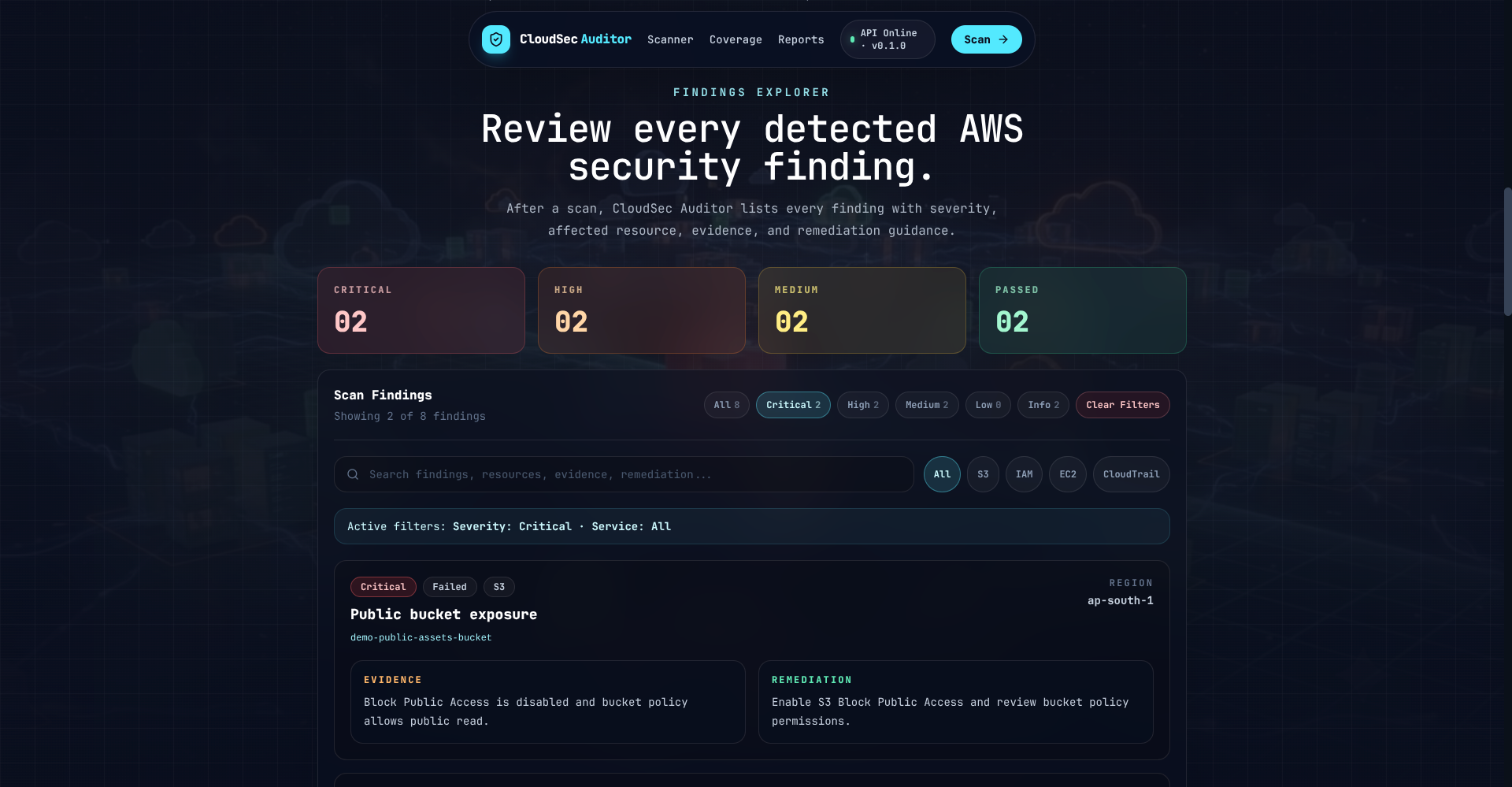
Task: Click the Medium summary card
Action: point(862,310)
